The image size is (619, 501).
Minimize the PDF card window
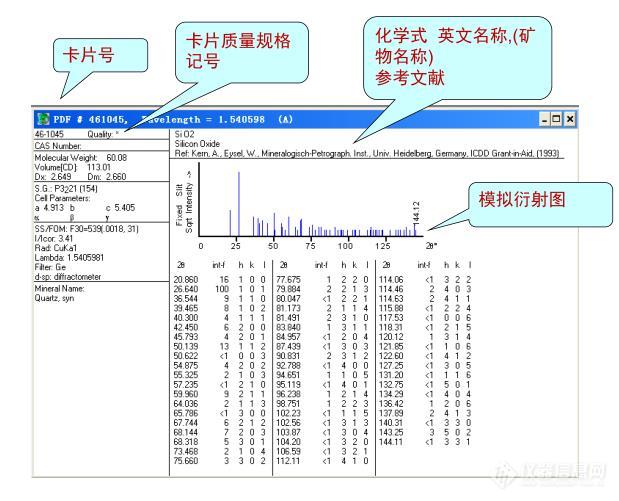click(x=571, y=118)
